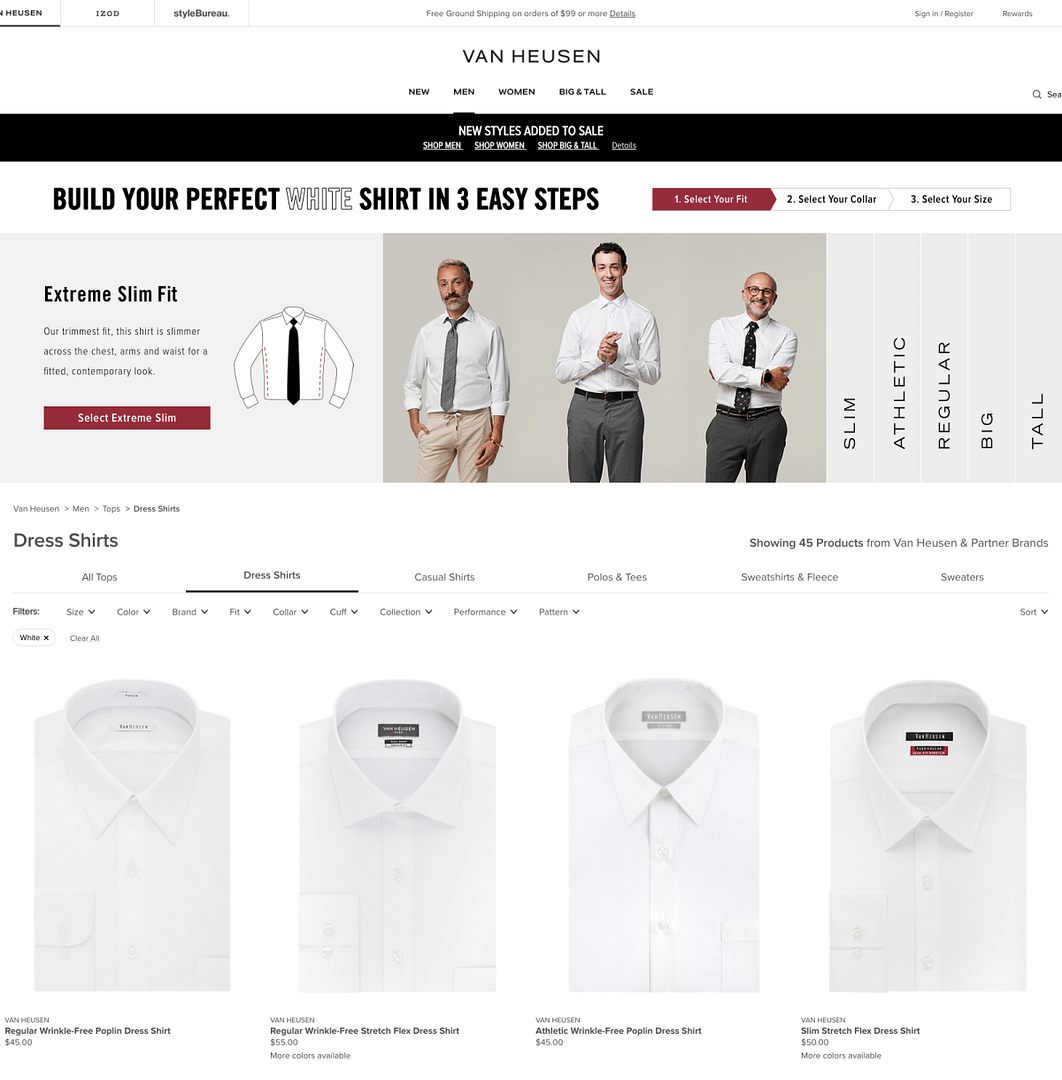This screenshot has height=1080, width=1062.
Task: Open the Tops breadcrumb link
Action: 111,509
